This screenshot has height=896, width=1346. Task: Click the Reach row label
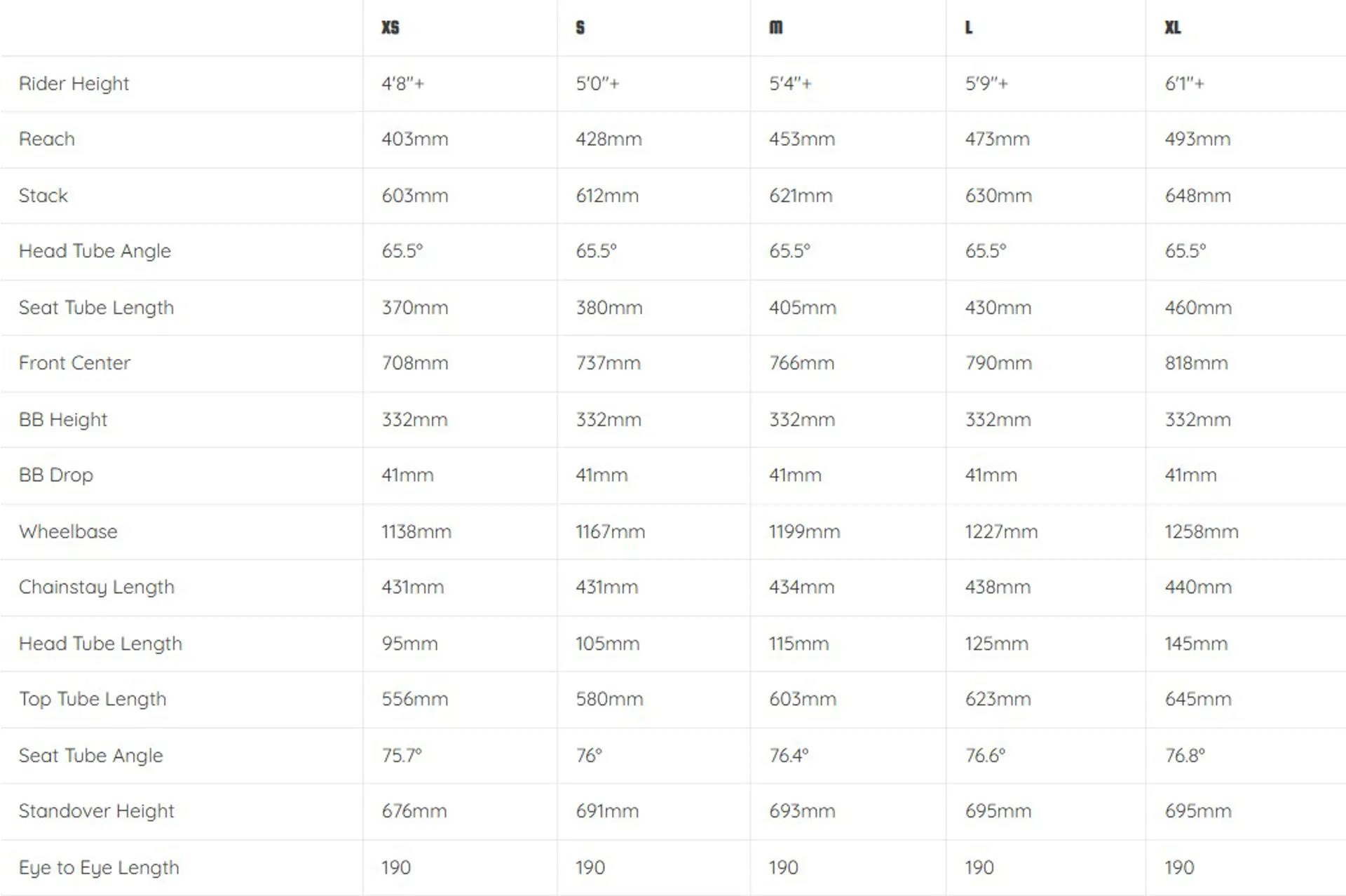[x=46, y=139]
